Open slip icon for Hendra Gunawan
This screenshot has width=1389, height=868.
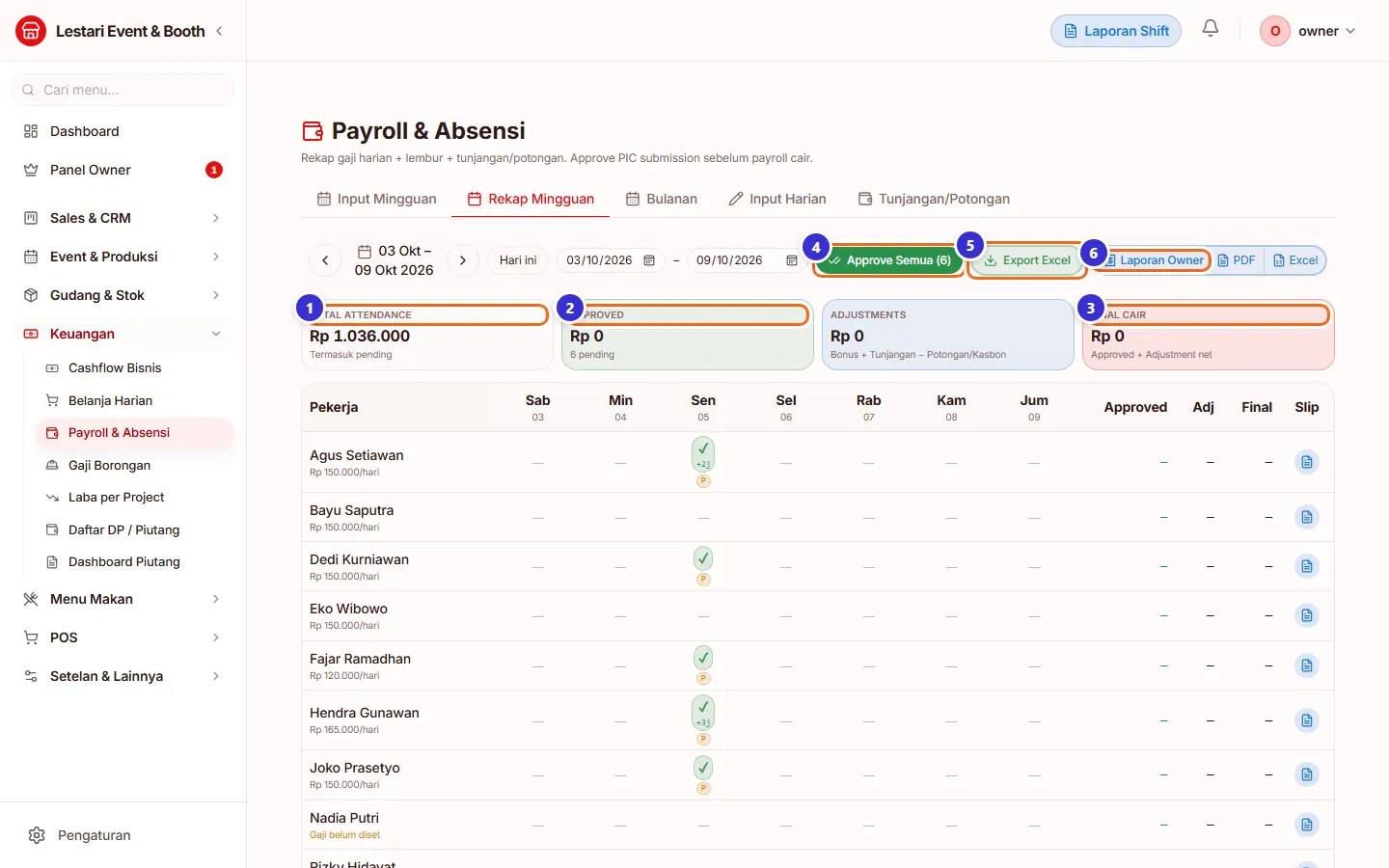pos(1306,720)
